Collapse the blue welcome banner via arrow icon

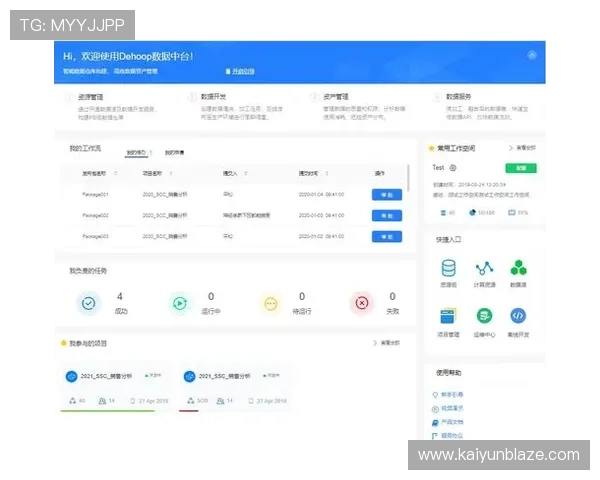532,55
